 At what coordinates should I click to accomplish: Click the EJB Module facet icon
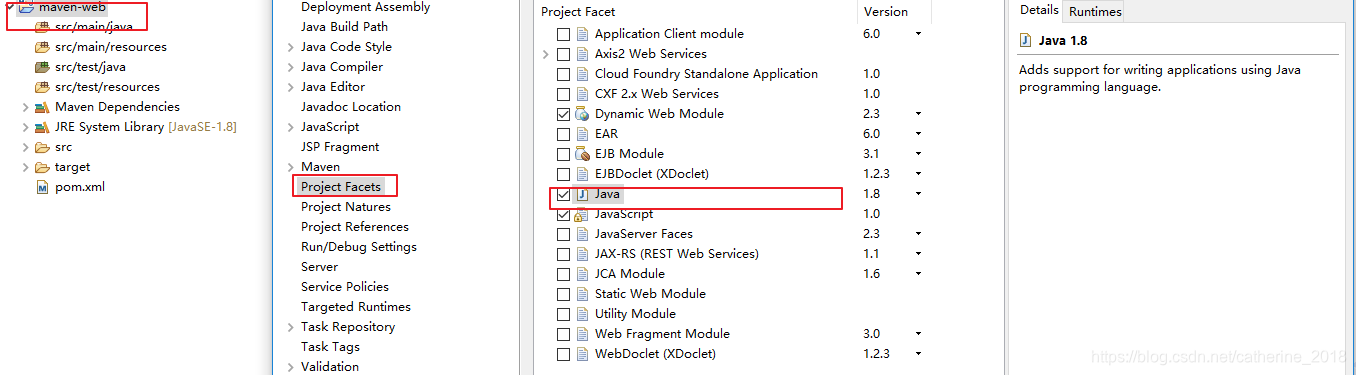pos(582,154)
